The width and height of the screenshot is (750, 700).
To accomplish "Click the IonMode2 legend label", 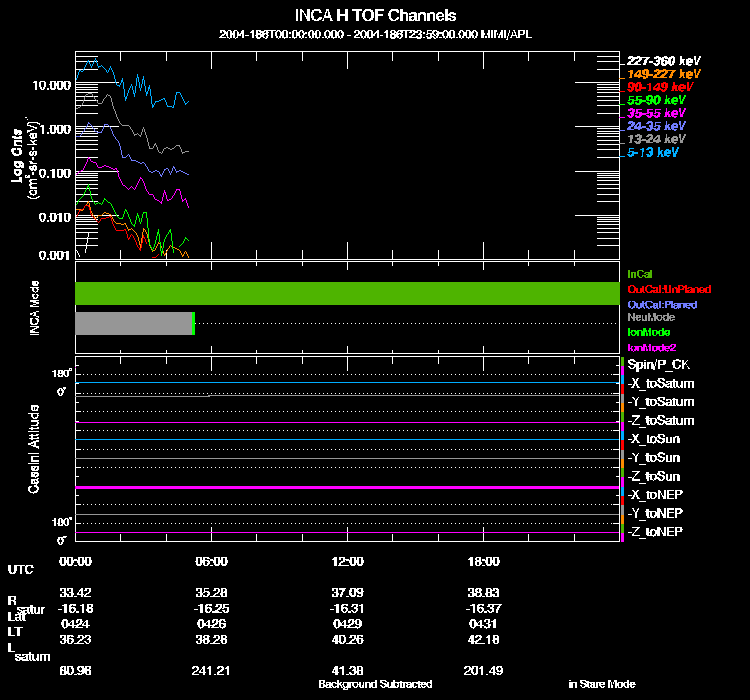I will coord(651,347).
